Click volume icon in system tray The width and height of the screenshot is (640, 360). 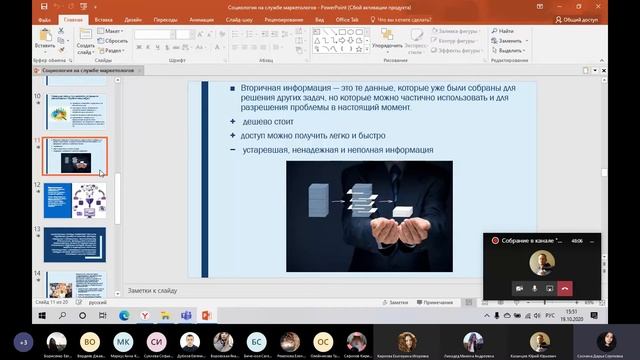pyautogui.click(x=537, y=316)
